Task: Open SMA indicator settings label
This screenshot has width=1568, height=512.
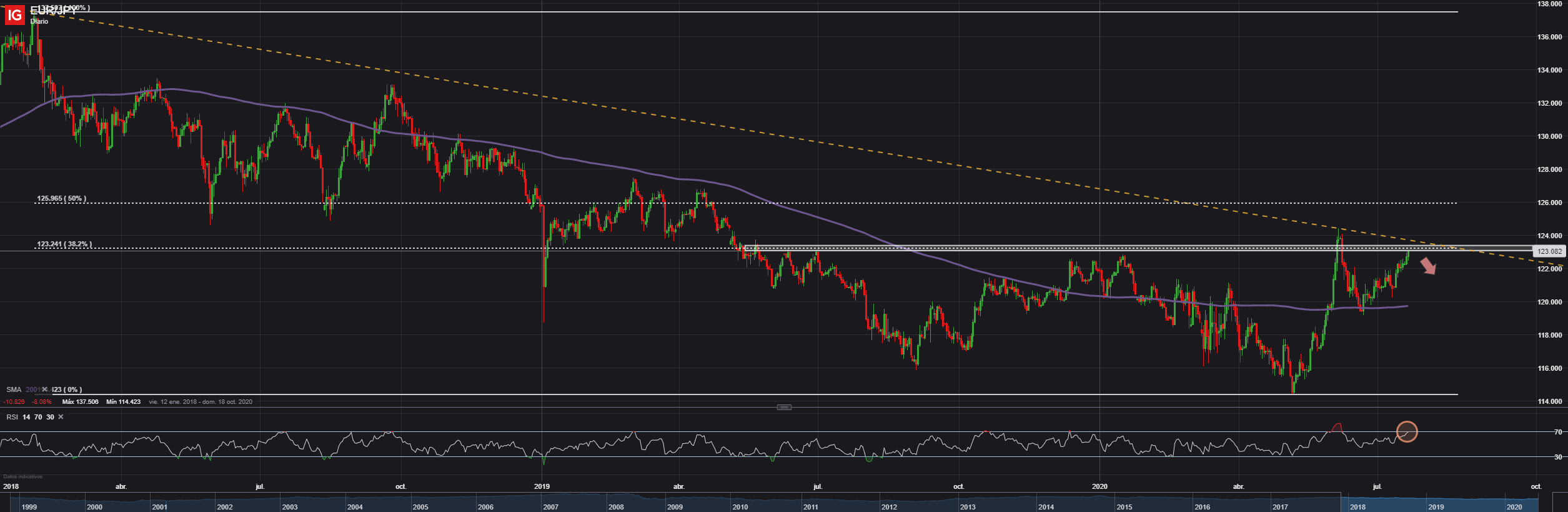Action: pos(14,389)
